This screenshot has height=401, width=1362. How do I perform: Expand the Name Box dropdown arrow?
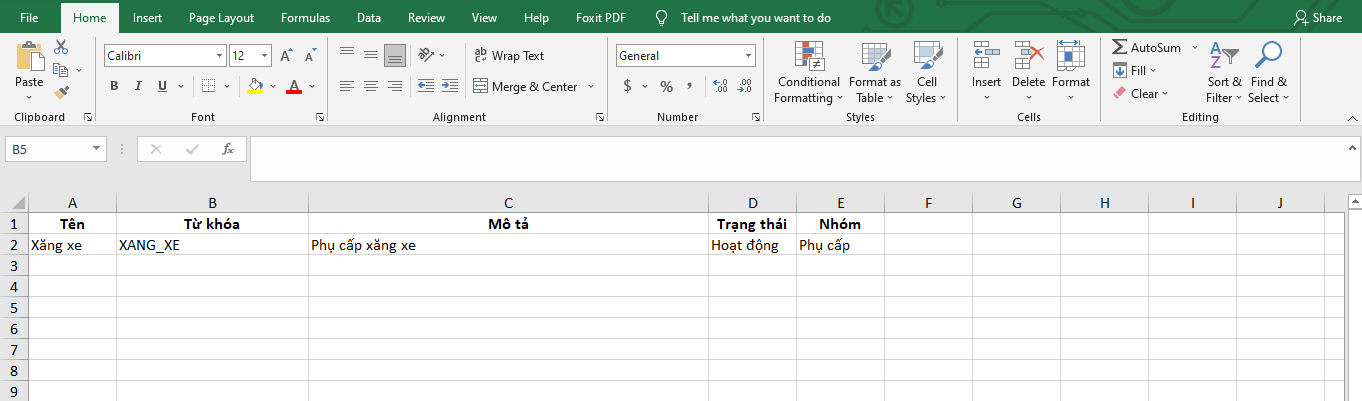(97, 149)
